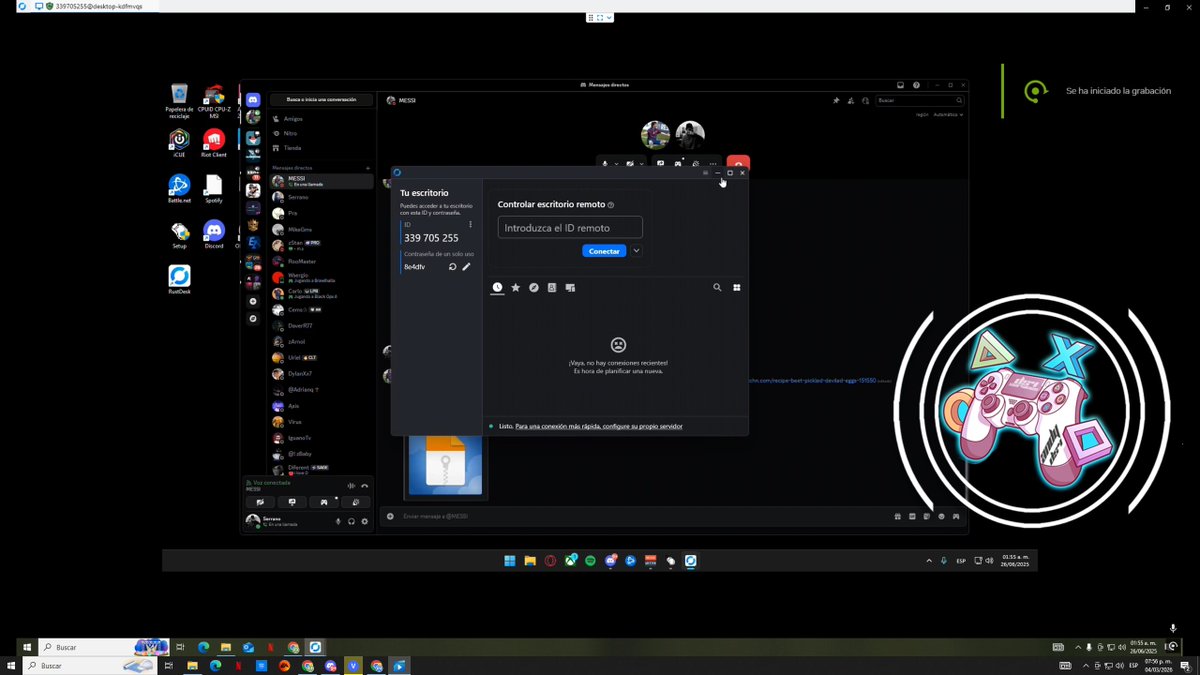Image resolution: width=1200 pixels, height=675 pixels.
Task: Open the RustDesk desktop shortcut
Action: click(x=179, y=278)
